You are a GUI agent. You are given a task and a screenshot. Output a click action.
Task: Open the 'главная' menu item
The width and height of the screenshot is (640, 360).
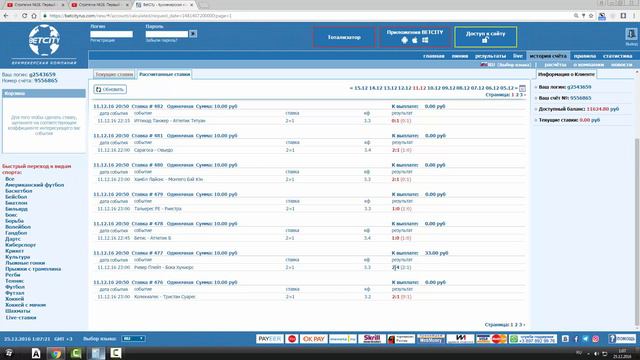pyautogui.click(x=433, y=56)
